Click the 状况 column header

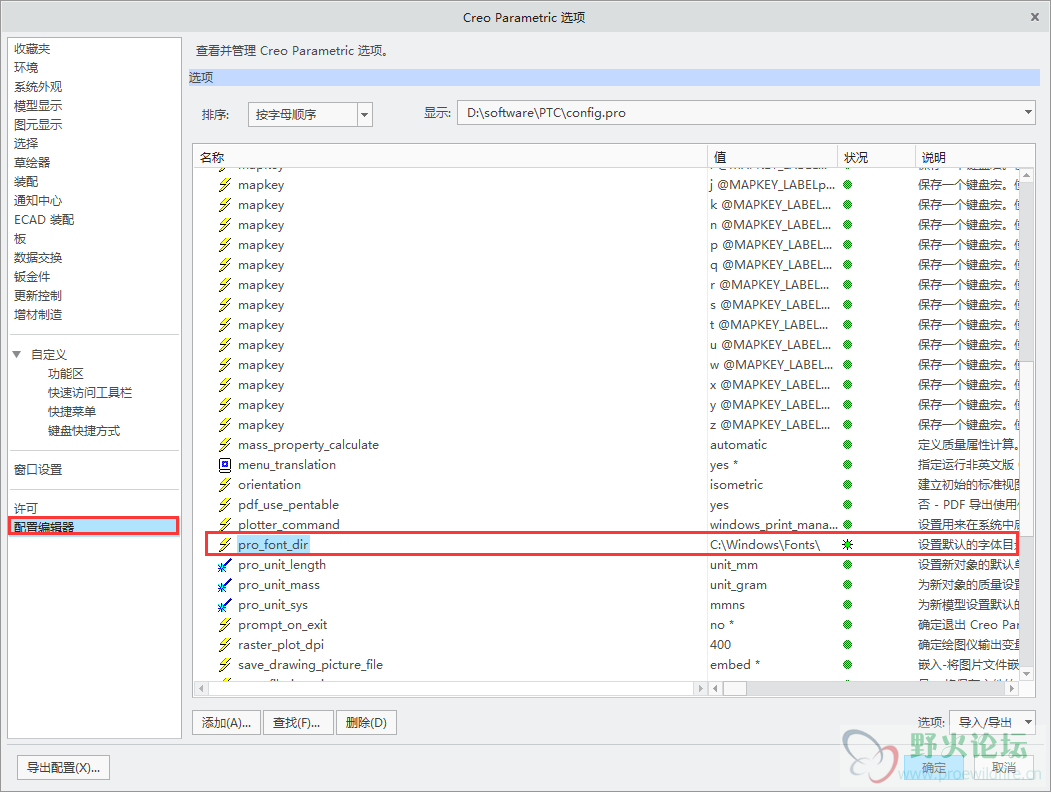(x=876, y=157)
